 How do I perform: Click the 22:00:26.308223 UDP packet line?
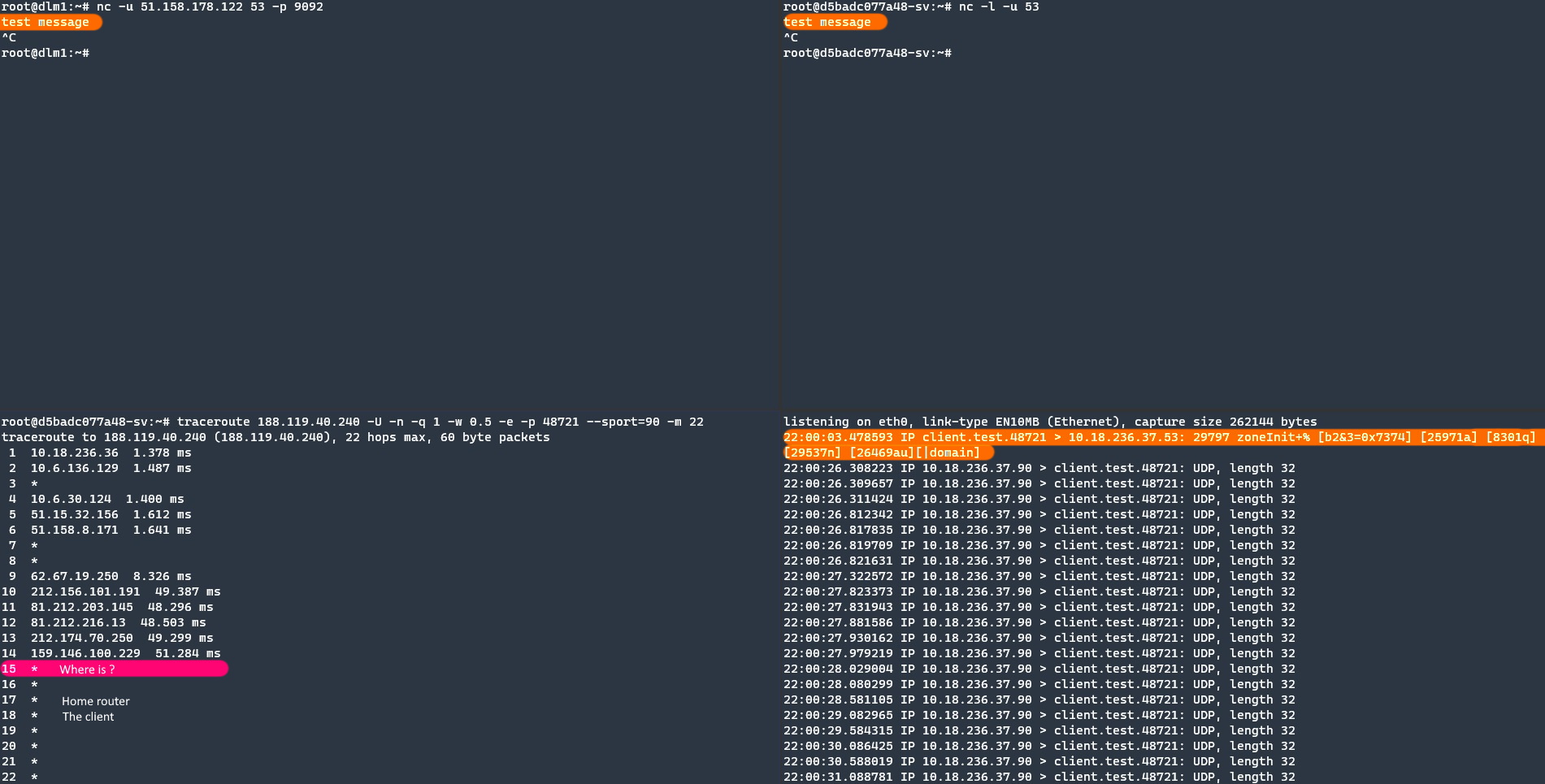[x=1039, y=468]
